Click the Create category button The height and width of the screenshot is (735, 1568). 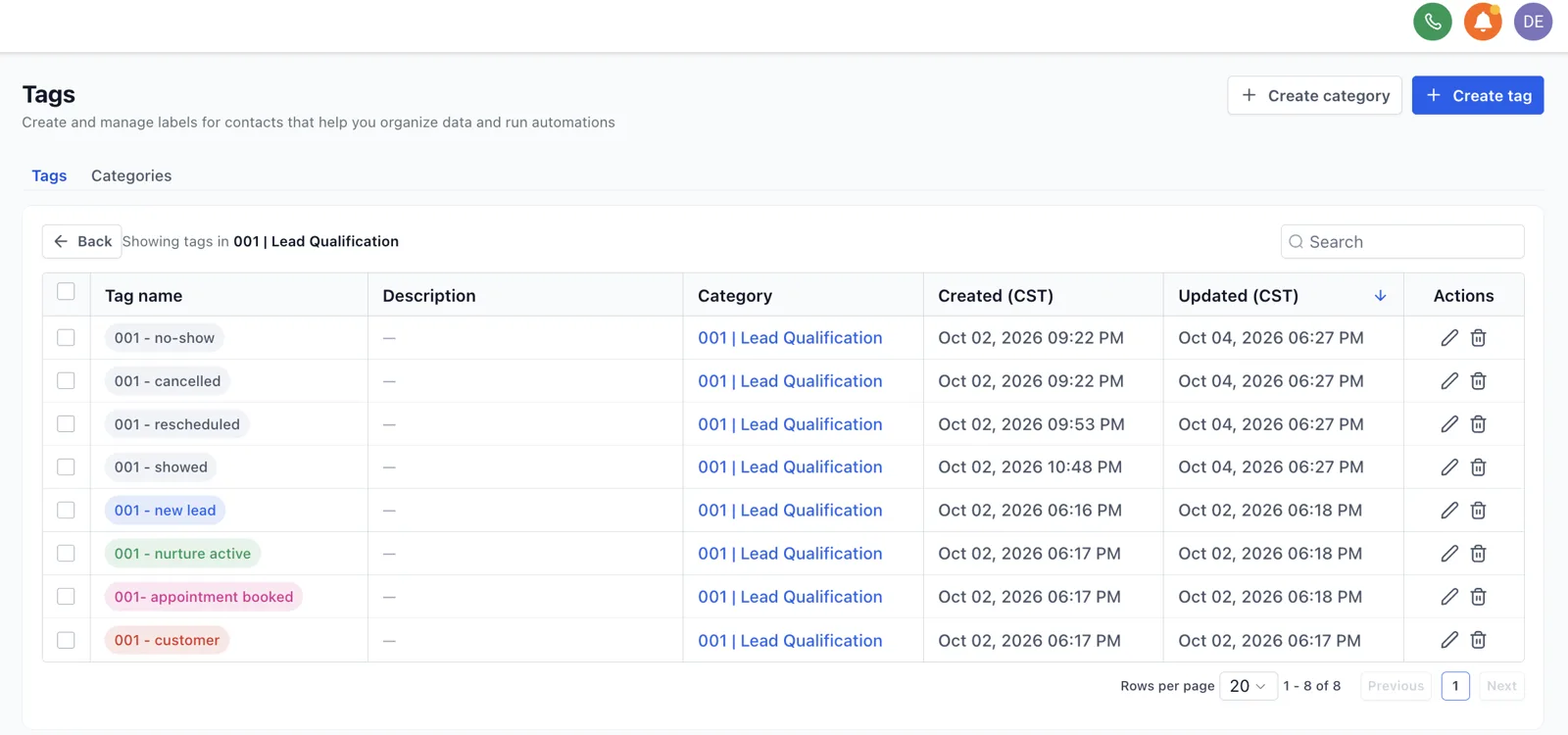[x=1314, y=95]
